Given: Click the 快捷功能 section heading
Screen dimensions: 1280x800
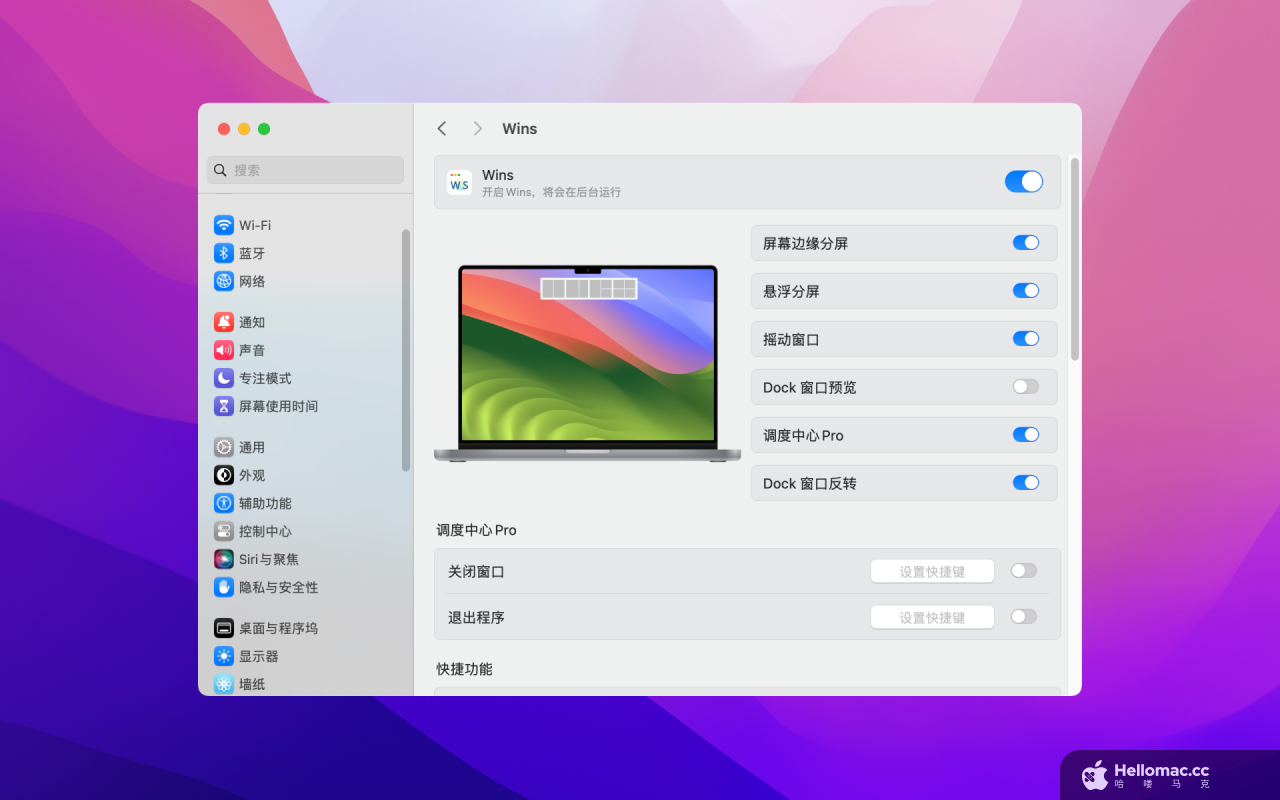Looking at the screenshot, I should coord(464,669).
